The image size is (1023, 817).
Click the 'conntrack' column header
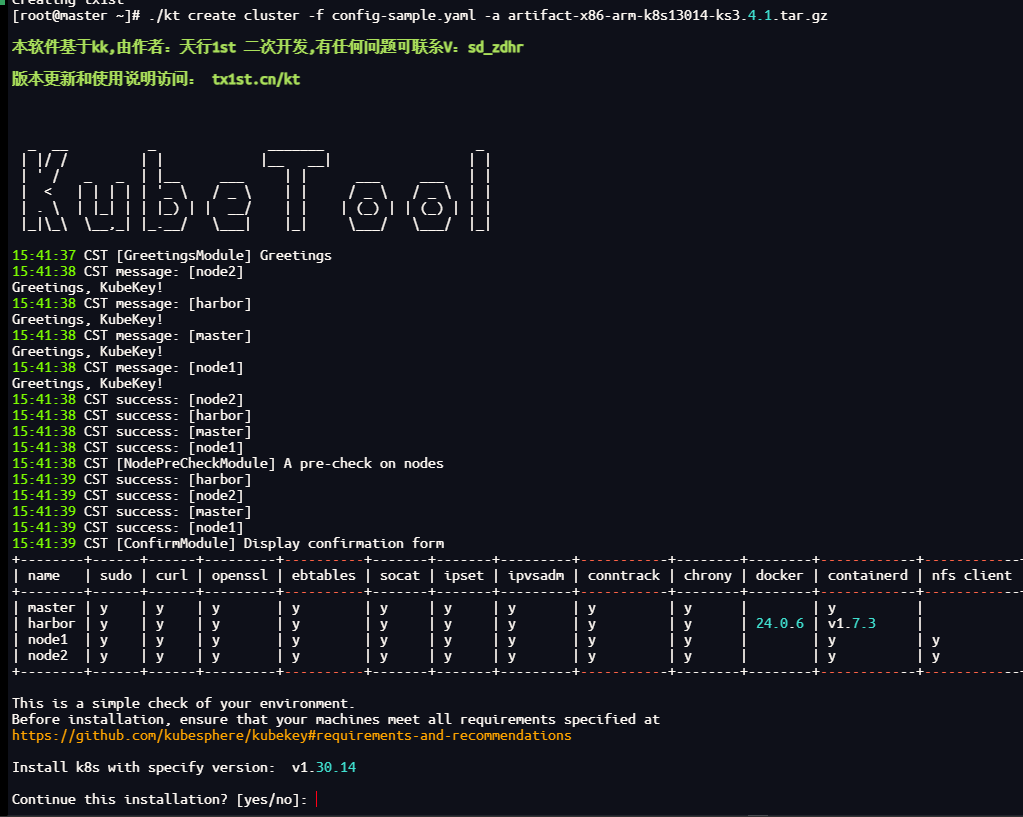pos(624,575)
